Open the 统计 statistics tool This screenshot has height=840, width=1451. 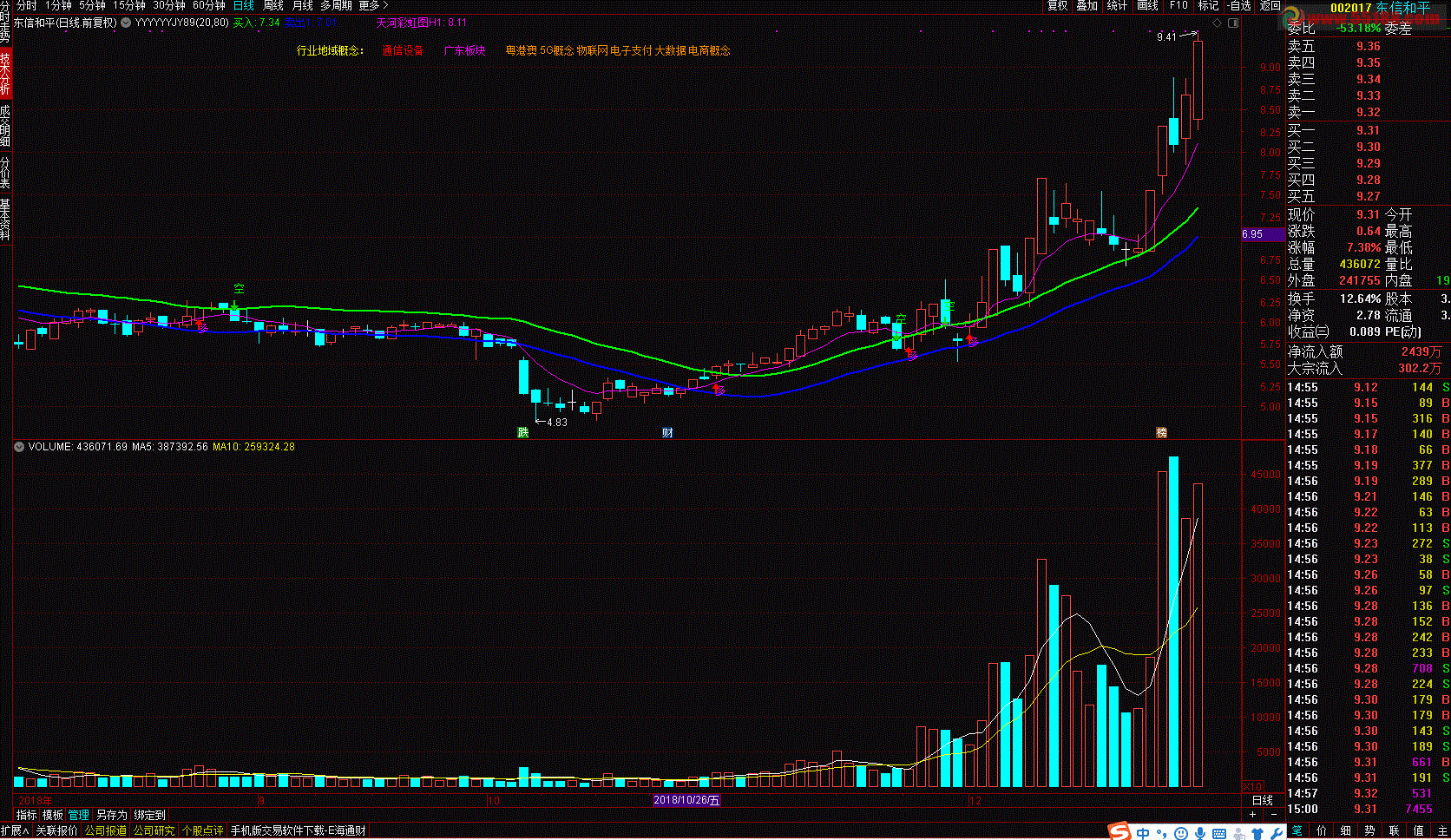click(x=1117, y=5)
